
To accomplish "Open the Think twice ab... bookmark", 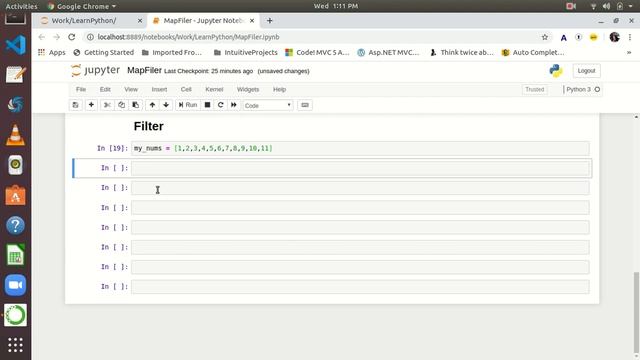I will tap(462, 52).
